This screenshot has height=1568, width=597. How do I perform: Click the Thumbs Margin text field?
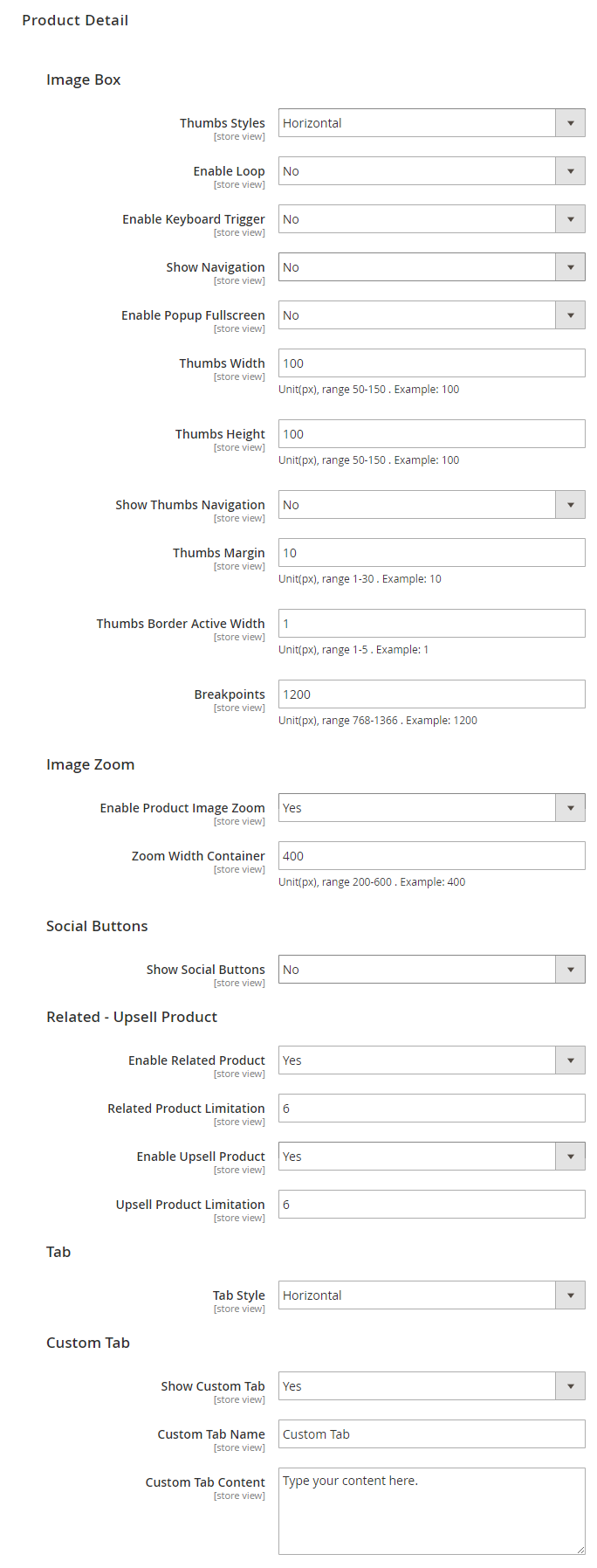(x=431, y=553)
